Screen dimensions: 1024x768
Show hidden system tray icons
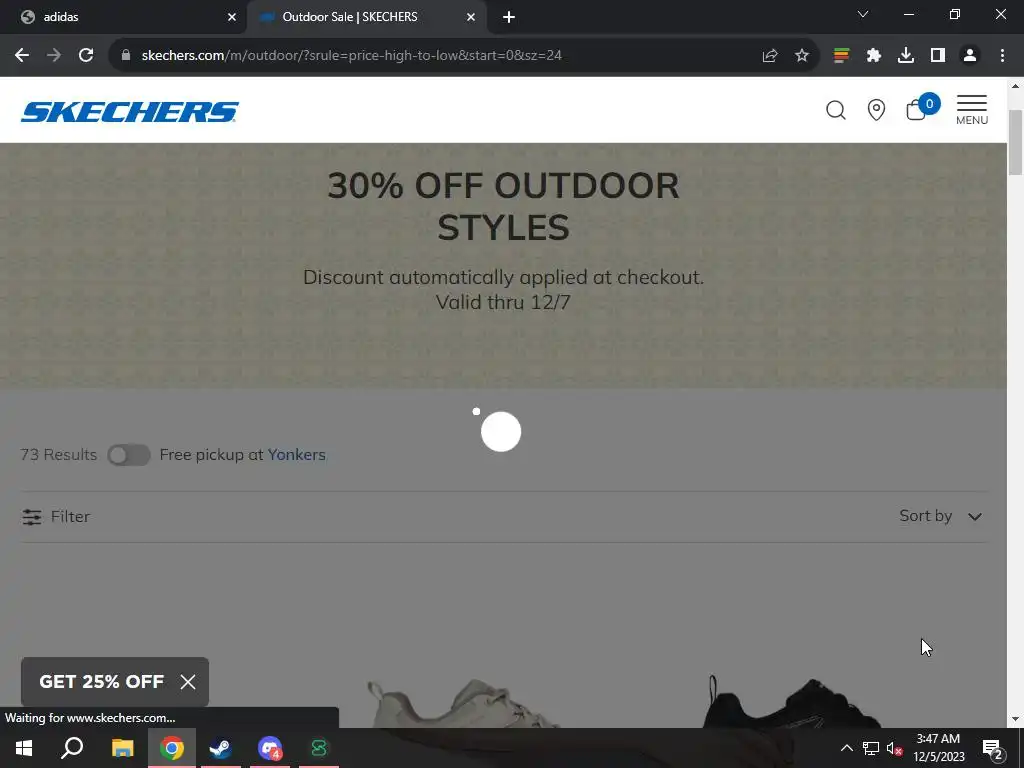pyautogui.click(x=846, y=748)
